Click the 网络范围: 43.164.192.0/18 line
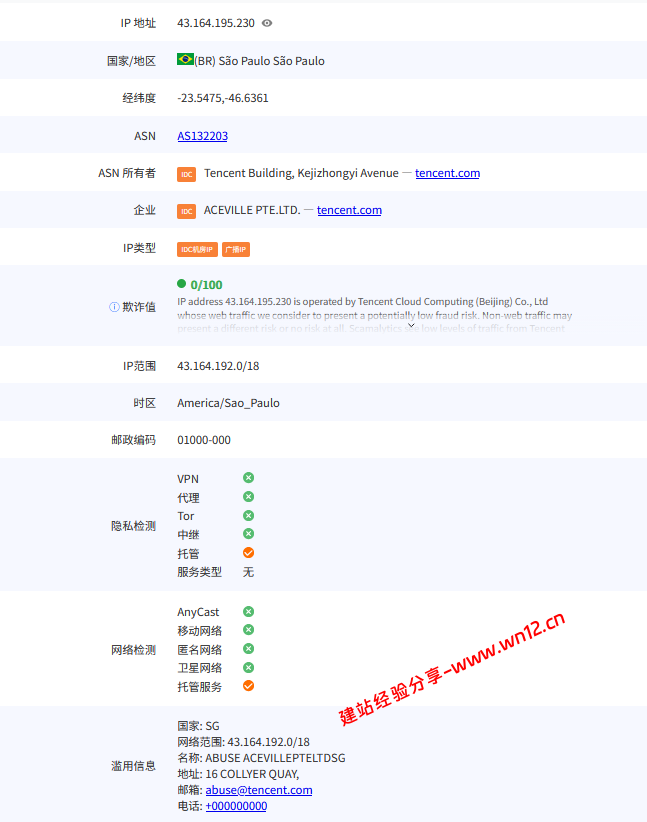The height and width of the screenshot is (822, 647). click(x=243, y=742)
